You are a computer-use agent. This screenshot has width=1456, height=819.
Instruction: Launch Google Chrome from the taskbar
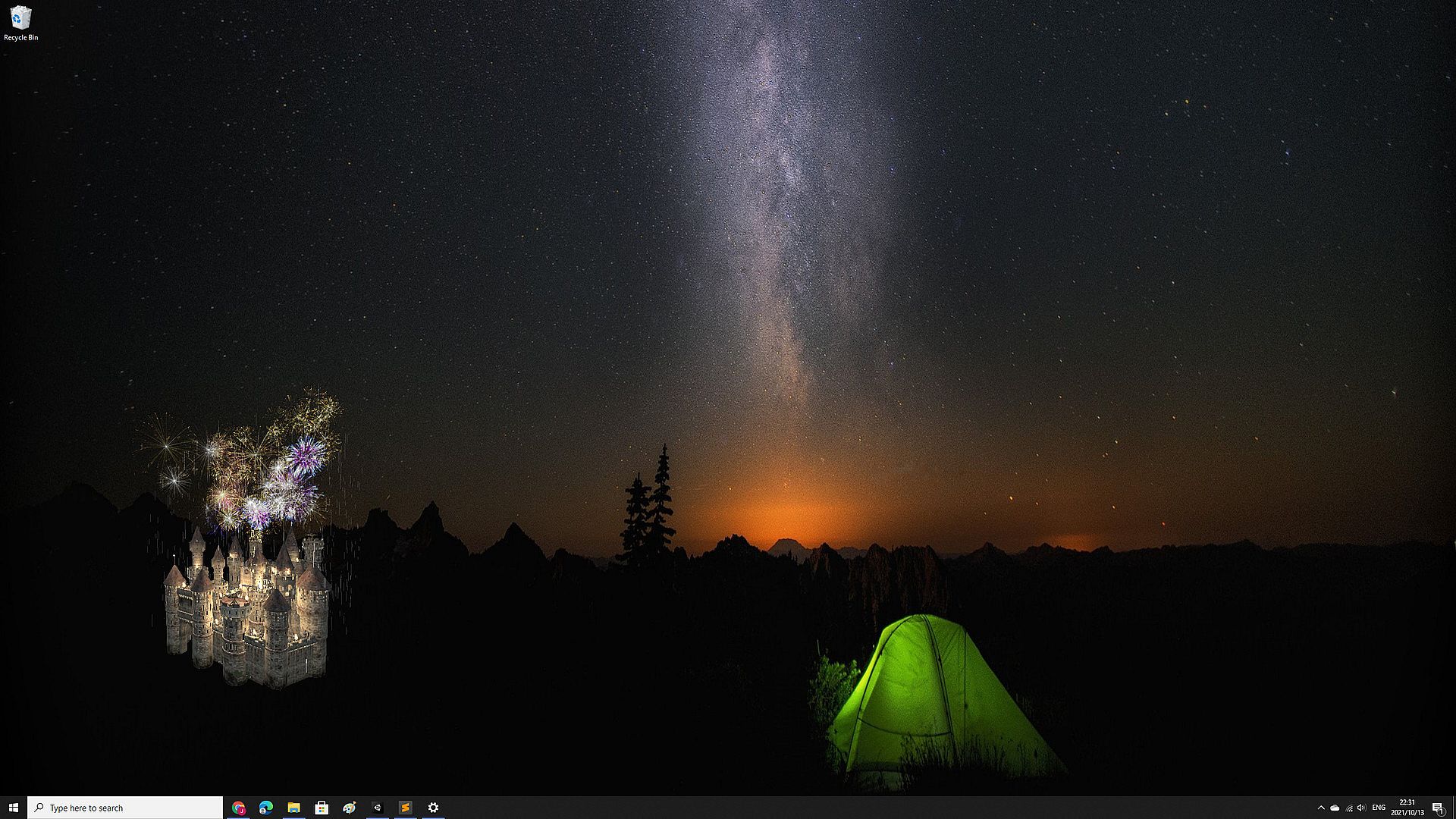point(238,808)
